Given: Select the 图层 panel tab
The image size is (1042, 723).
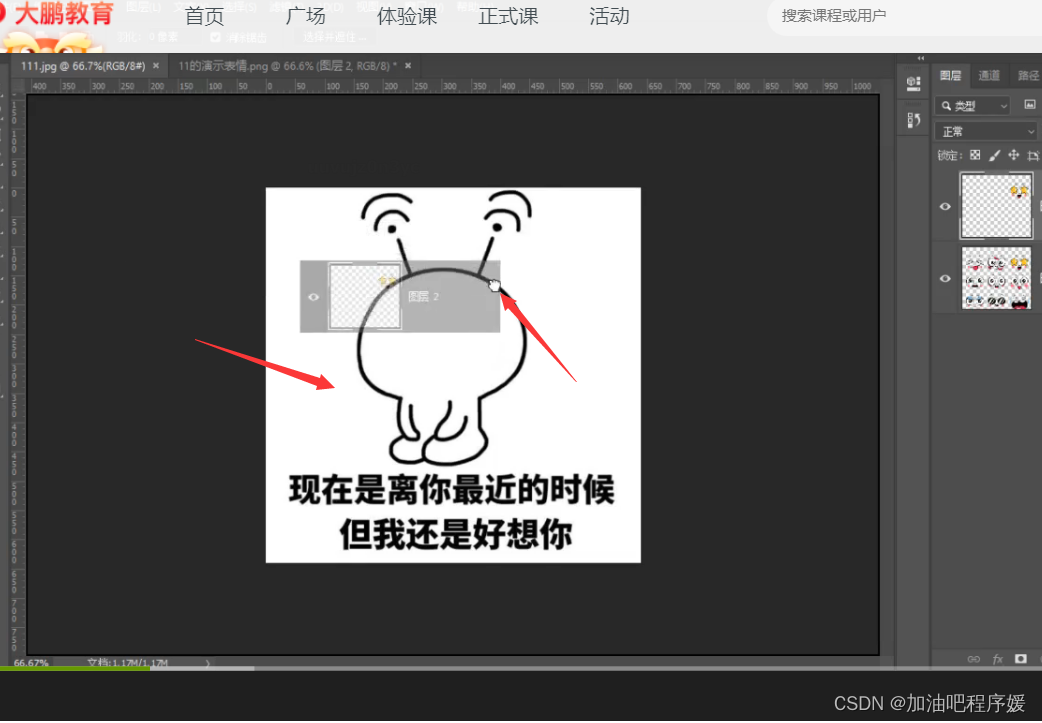Looking at the screenshot, I should pyautogui.click(x=950, y=76).
